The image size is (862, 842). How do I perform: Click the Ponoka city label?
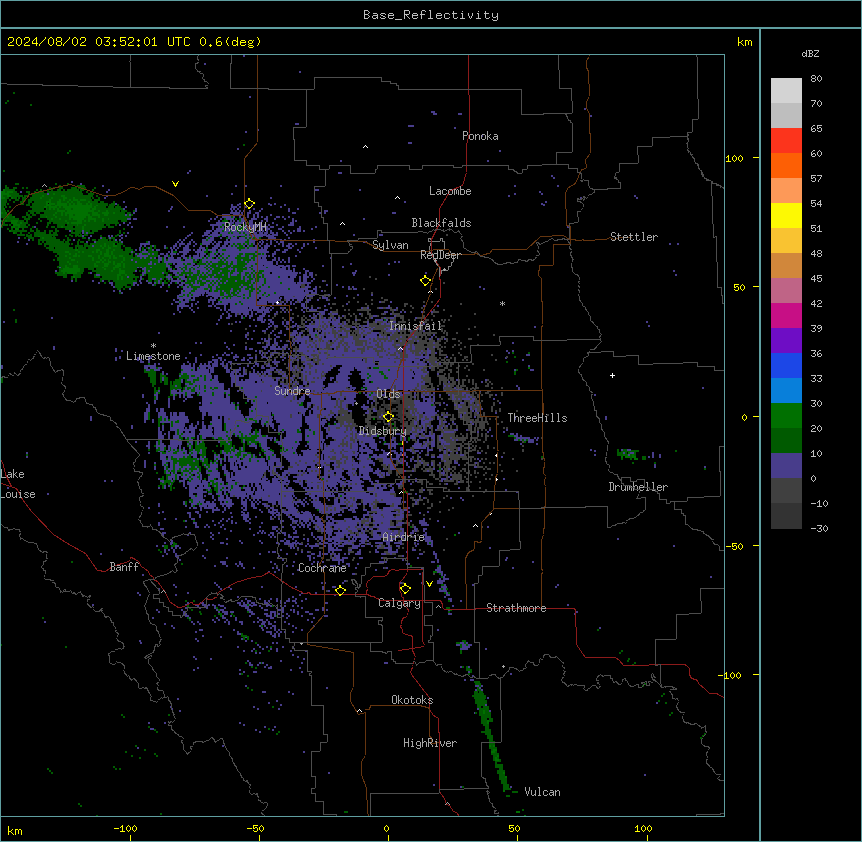[x=480, y=136]
